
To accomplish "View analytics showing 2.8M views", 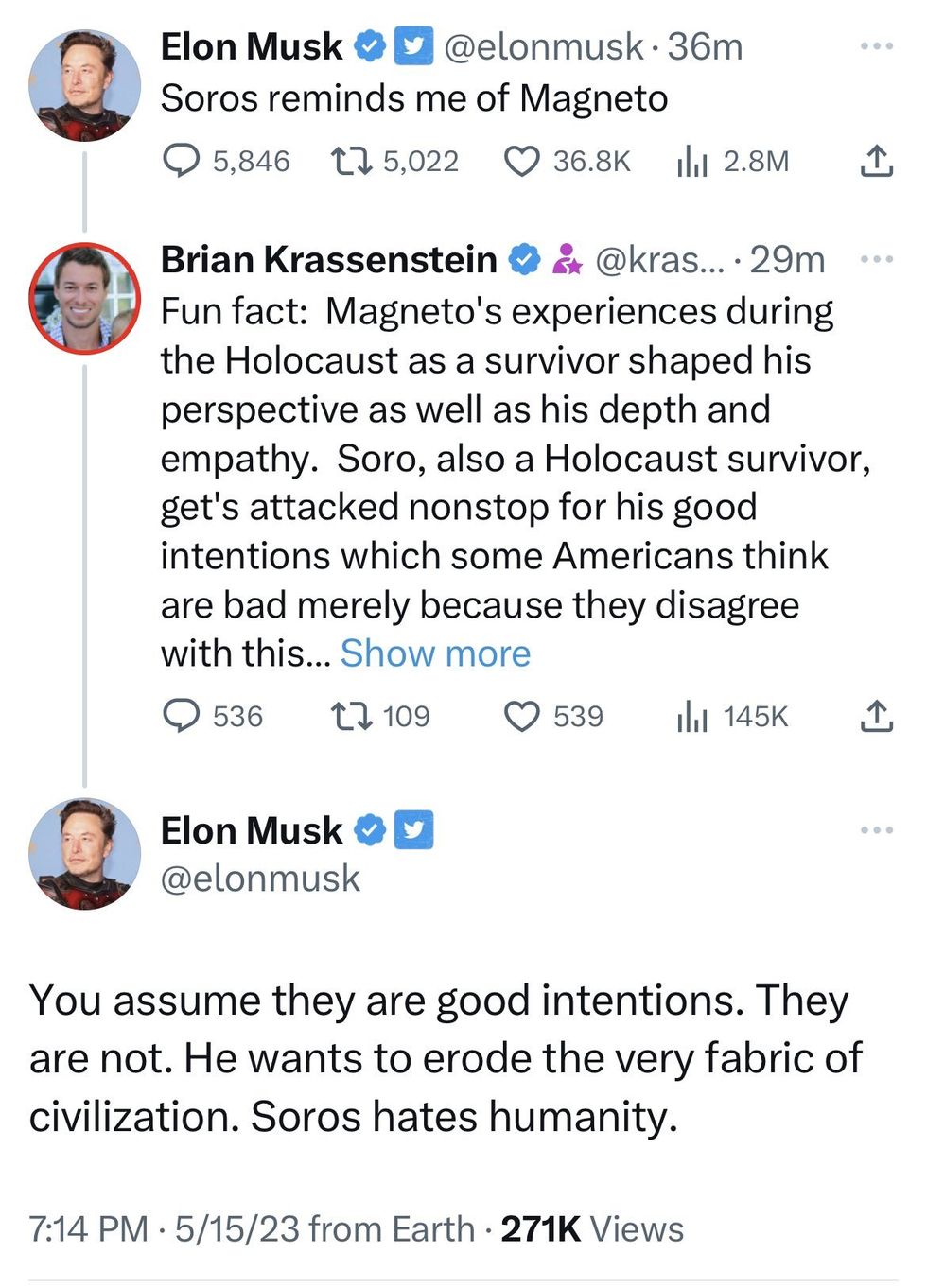I will tap(692, 163).
